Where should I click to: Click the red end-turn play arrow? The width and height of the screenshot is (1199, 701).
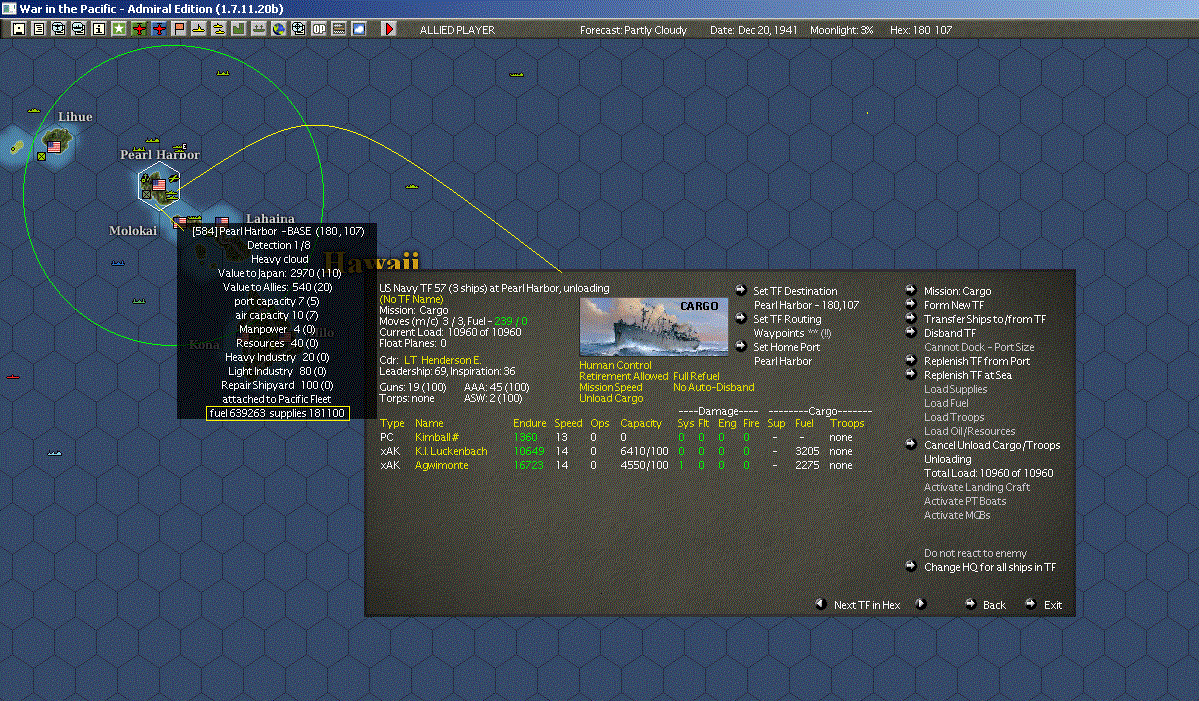(x=388, y=29)
